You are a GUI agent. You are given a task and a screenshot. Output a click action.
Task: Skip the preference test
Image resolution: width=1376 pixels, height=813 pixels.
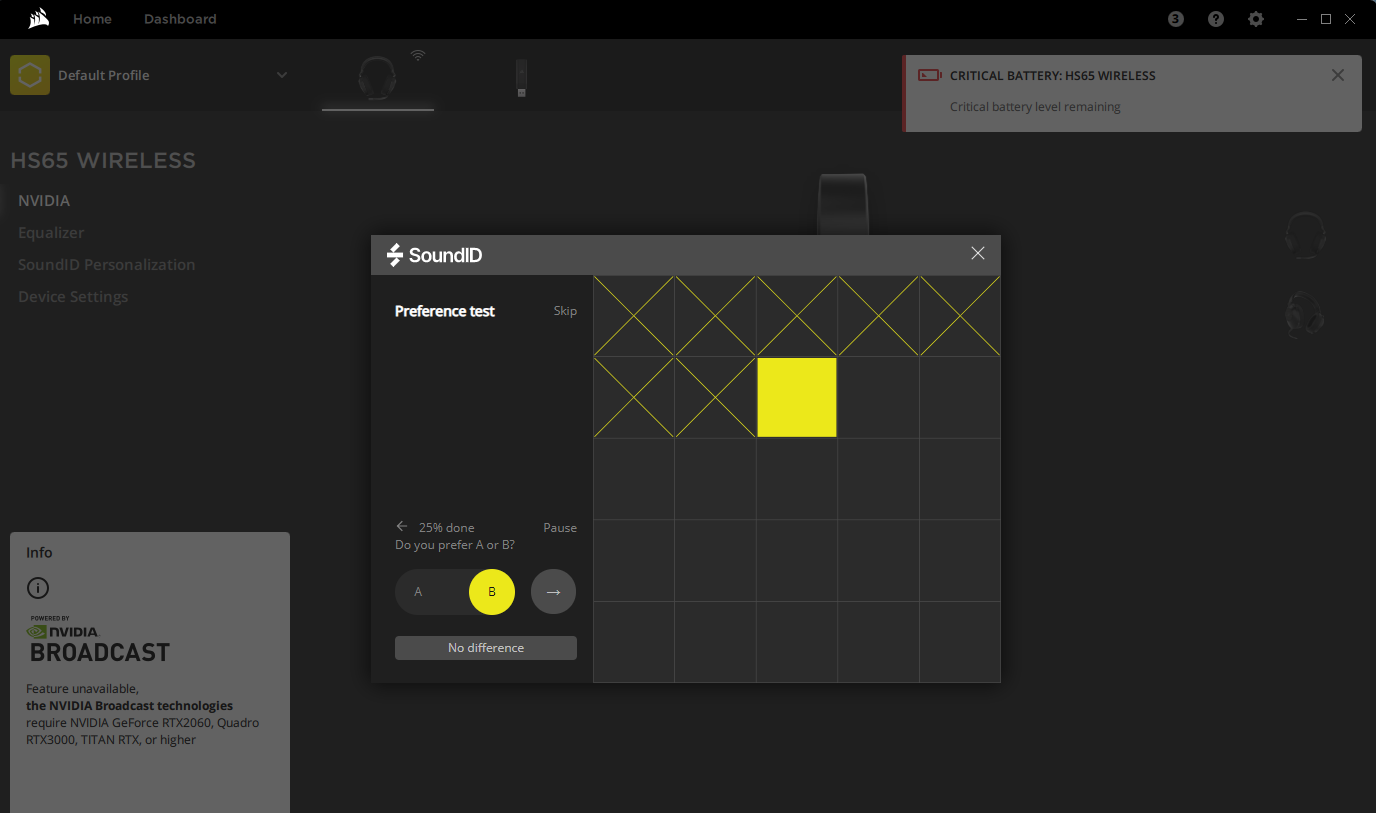565,311
